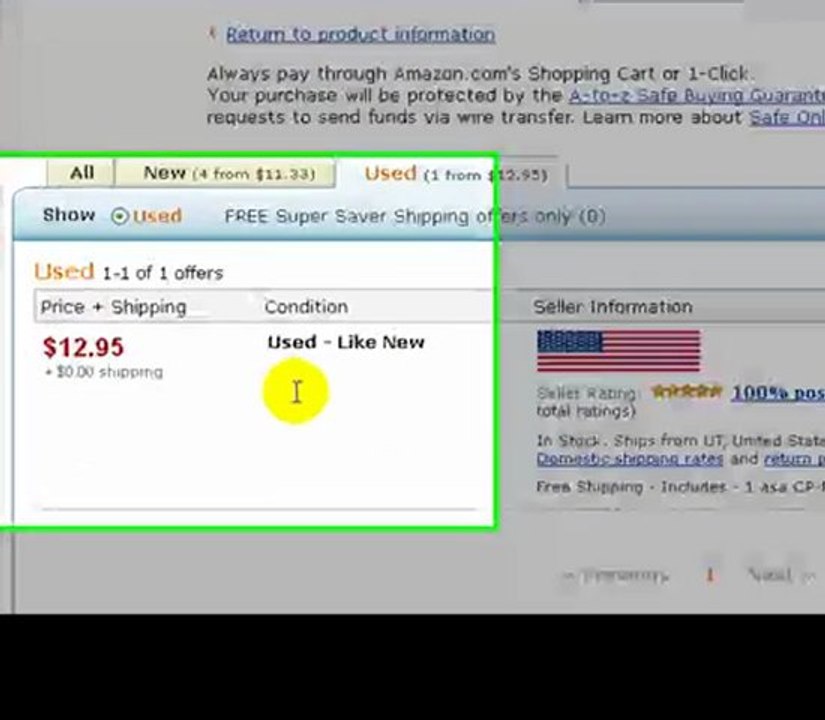Open the Return to product information link

point(360,35)
